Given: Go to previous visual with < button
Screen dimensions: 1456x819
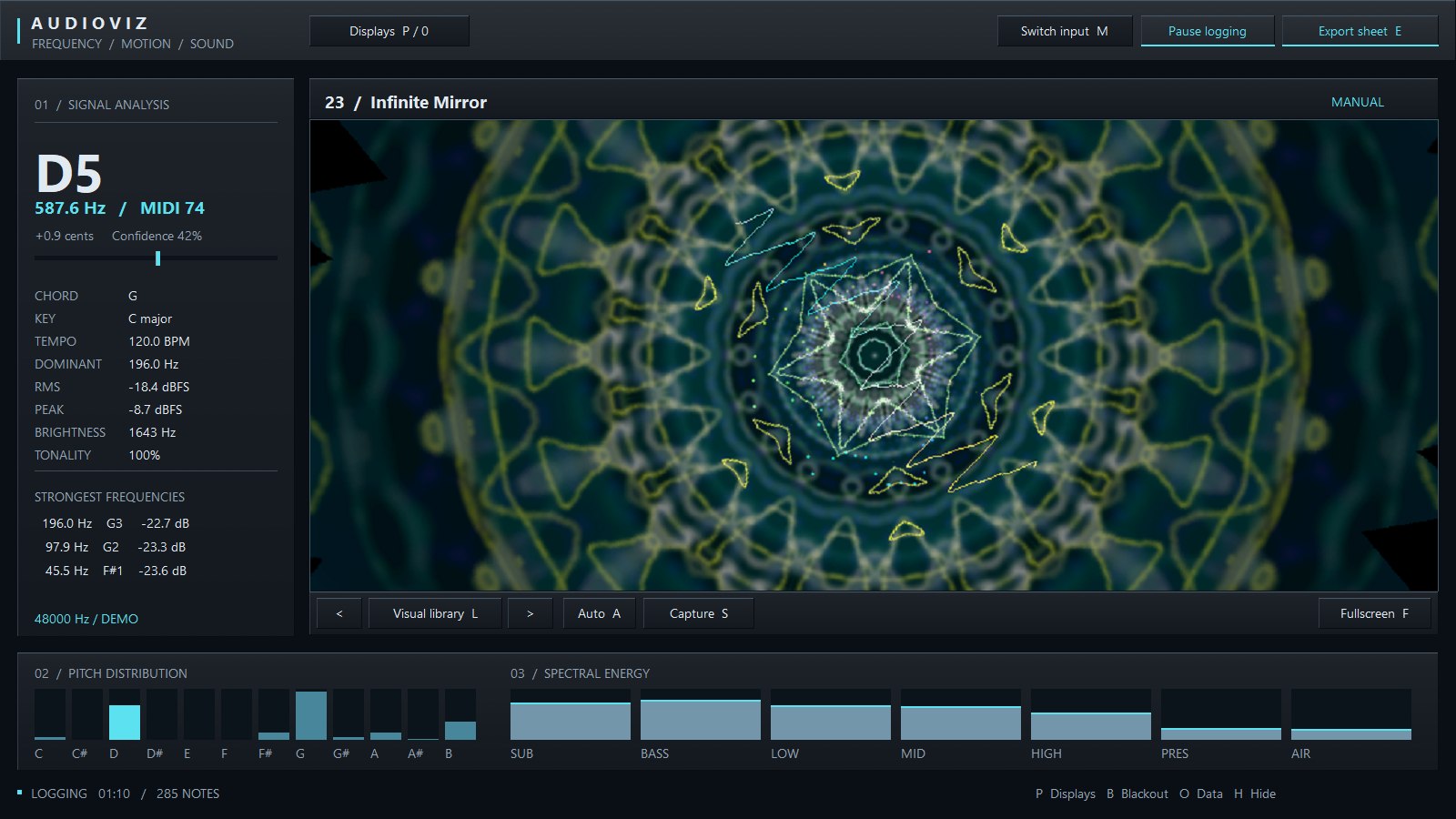Looking at the screenshot, I should (339, 613).
